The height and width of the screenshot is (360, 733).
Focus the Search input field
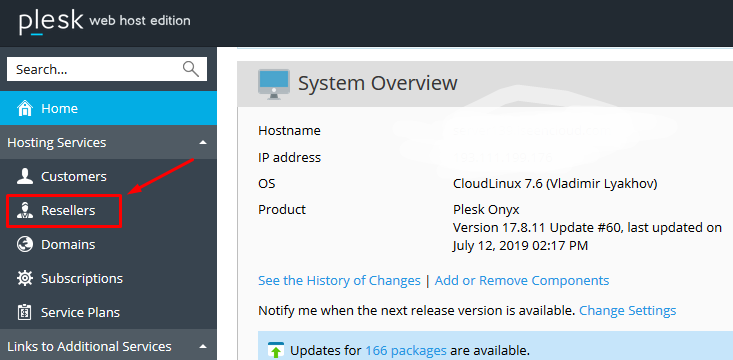[107, 69]
